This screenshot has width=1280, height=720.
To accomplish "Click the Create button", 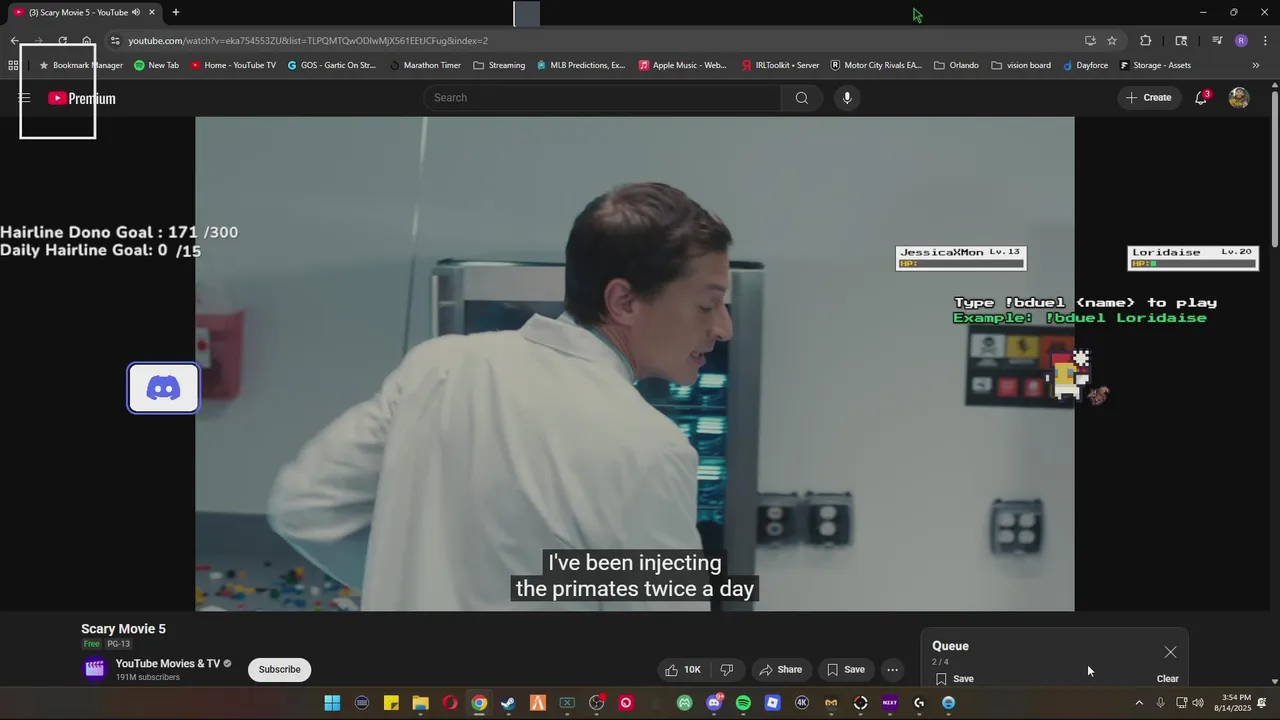I will coord(1148,98).
